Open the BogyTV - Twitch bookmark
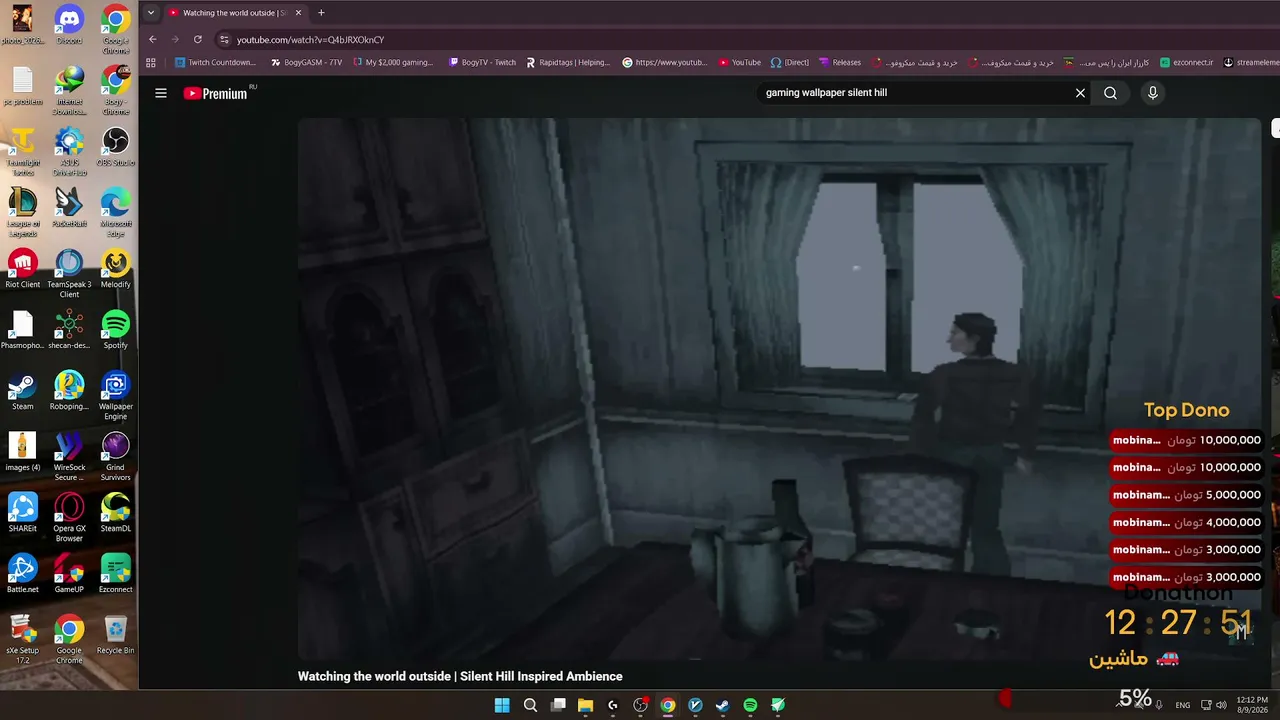Screen dimensions: 1280x720 482,62
